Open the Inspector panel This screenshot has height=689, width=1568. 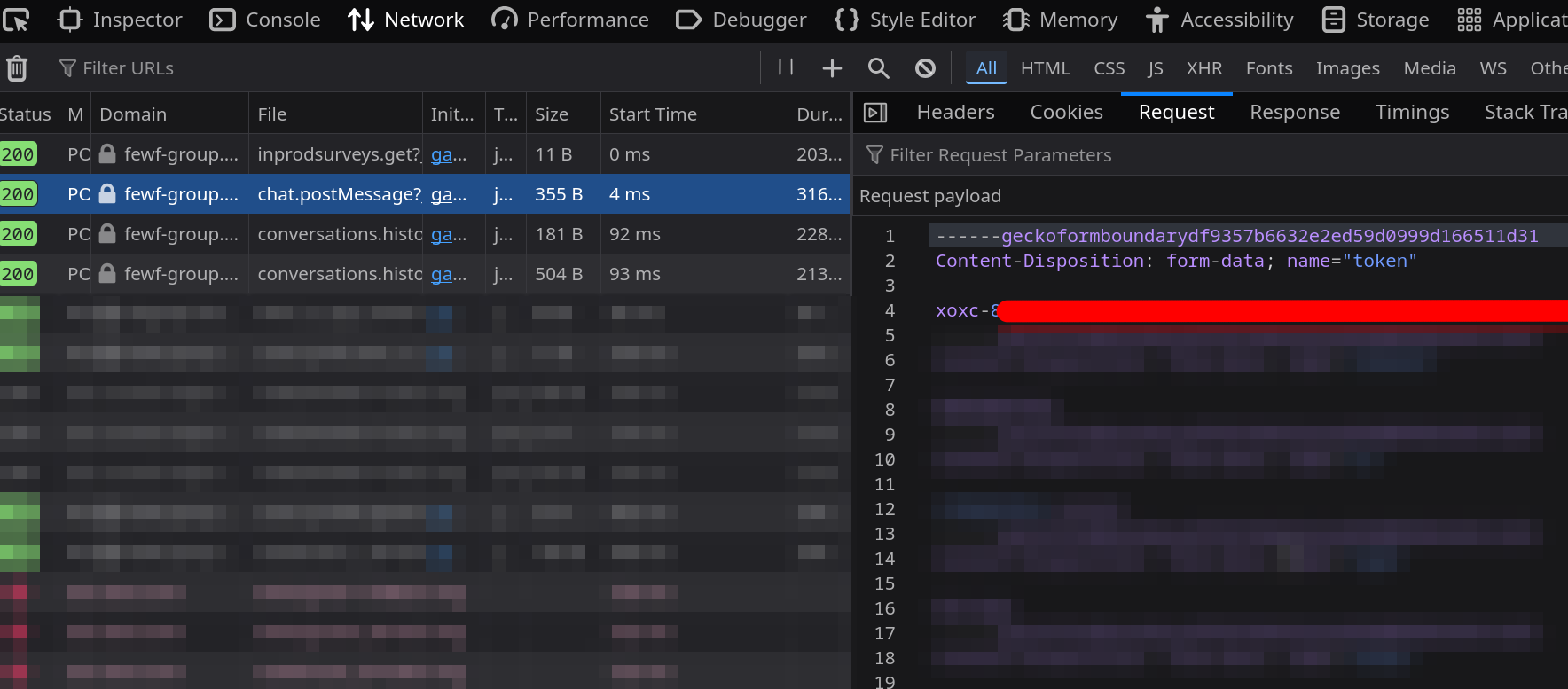tap(120, 20)
